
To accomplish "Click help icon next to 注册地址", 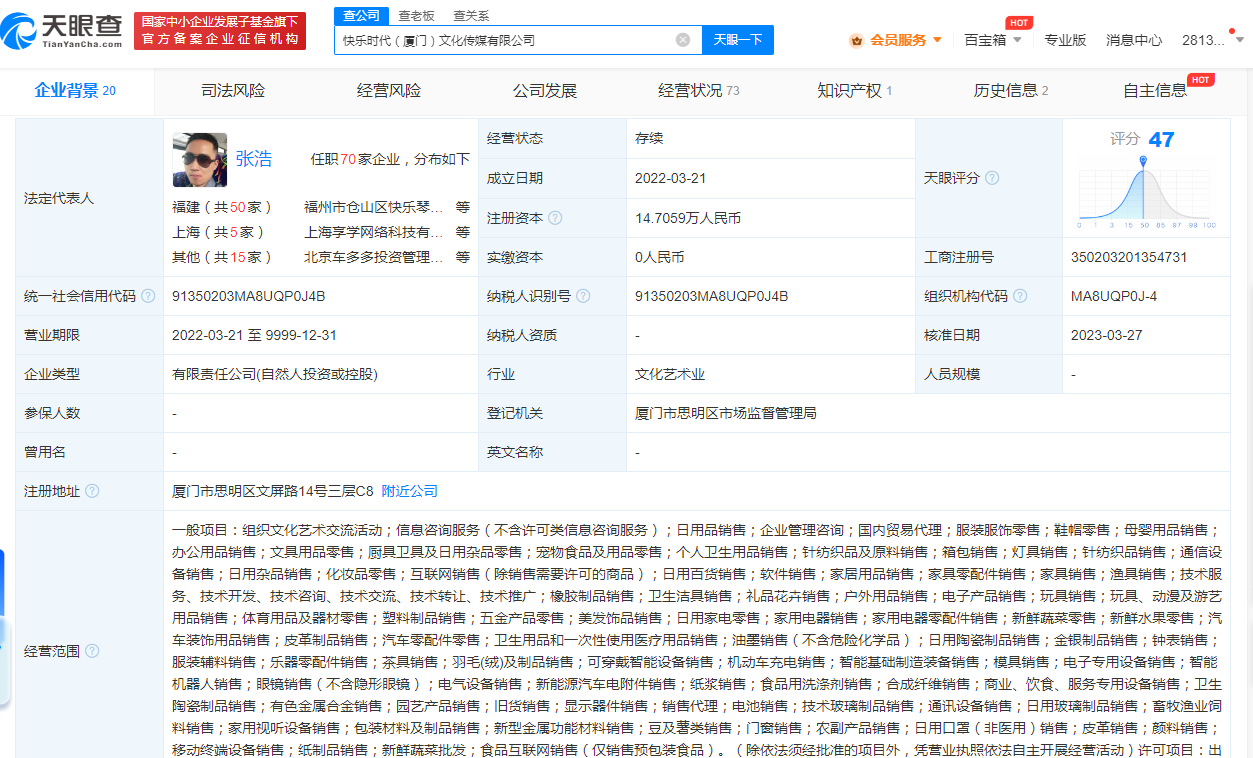I will (x=92, y=491).
